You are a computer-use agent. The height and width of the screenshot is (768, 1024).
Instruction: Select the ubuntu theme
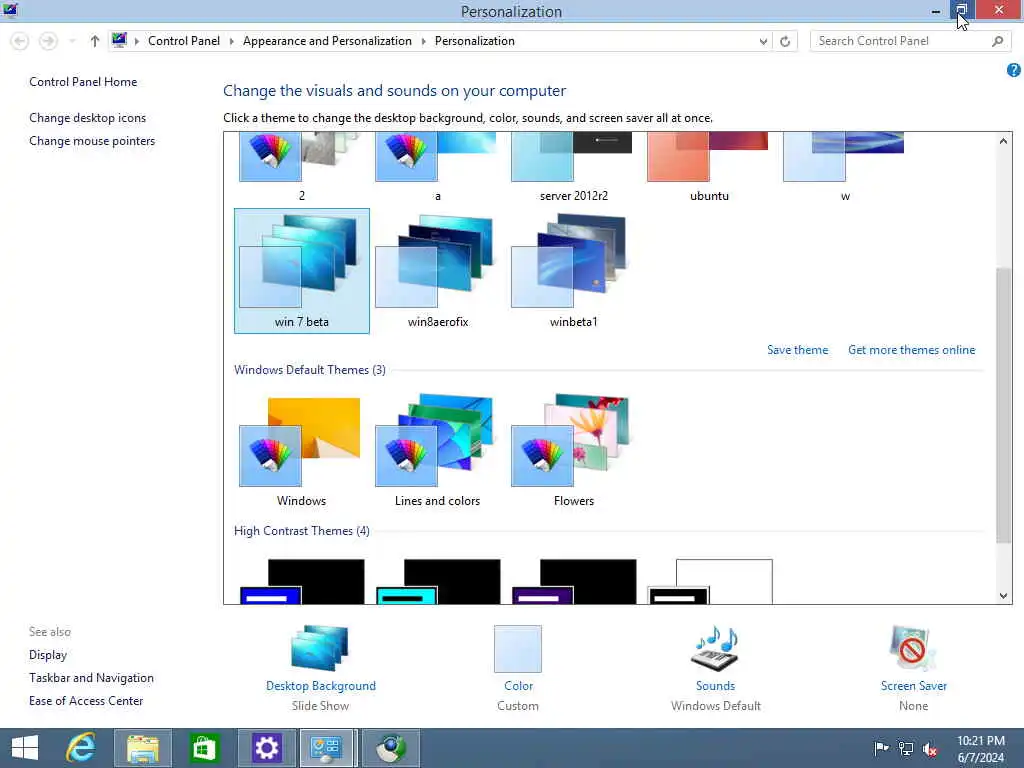(709, 167)
